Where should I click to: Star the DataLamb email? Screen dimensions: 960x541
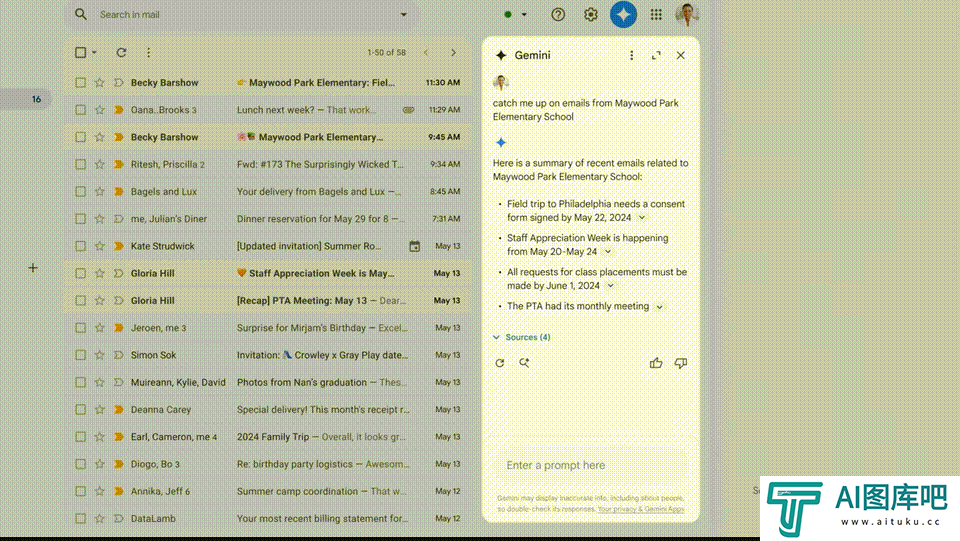click(99, 518)
